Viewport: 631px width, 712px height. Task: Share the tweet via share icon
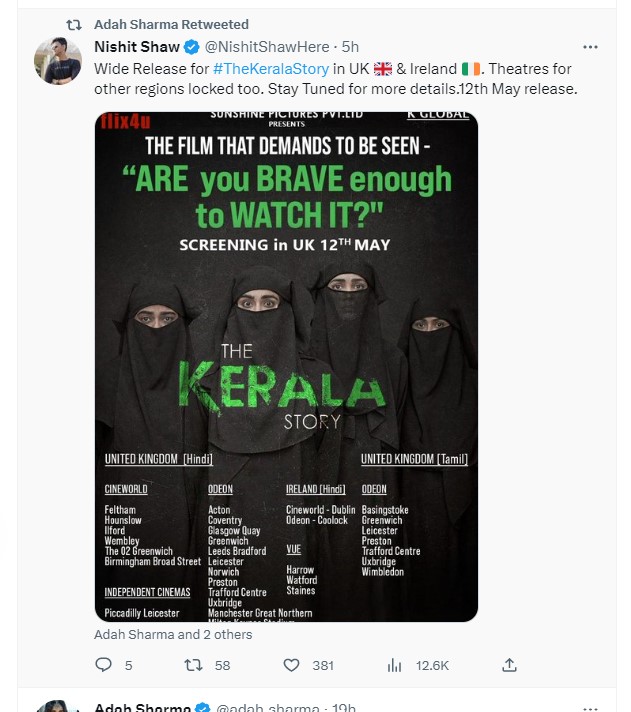point(509,665)
